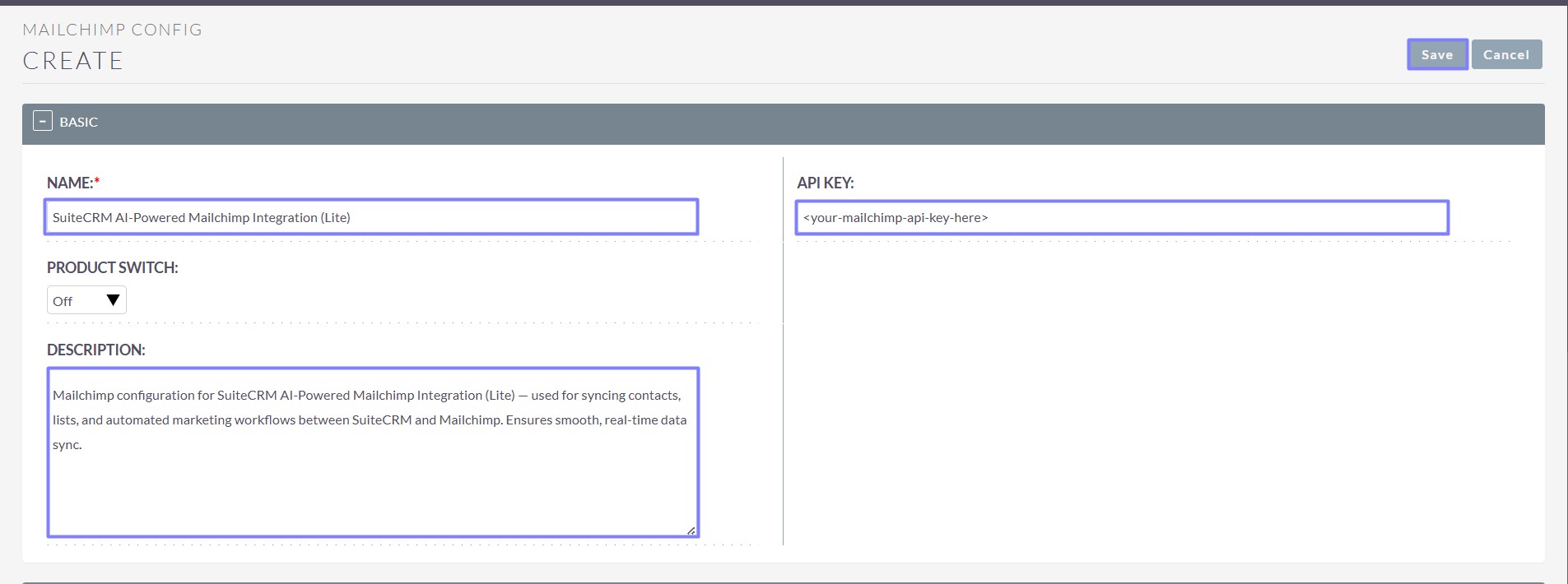The image size is (1568, 584).
Task: Click the text '<your-mailchimp-api-key-here>'
Action: 895,218
